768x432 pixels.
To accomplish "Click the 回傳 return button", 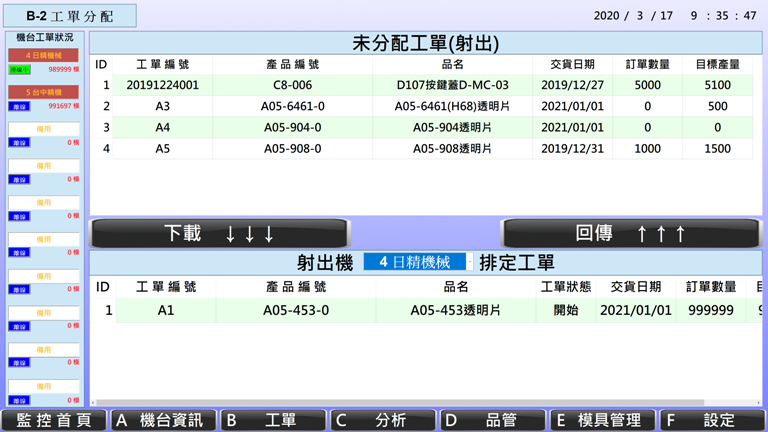I will pos(631,233).
